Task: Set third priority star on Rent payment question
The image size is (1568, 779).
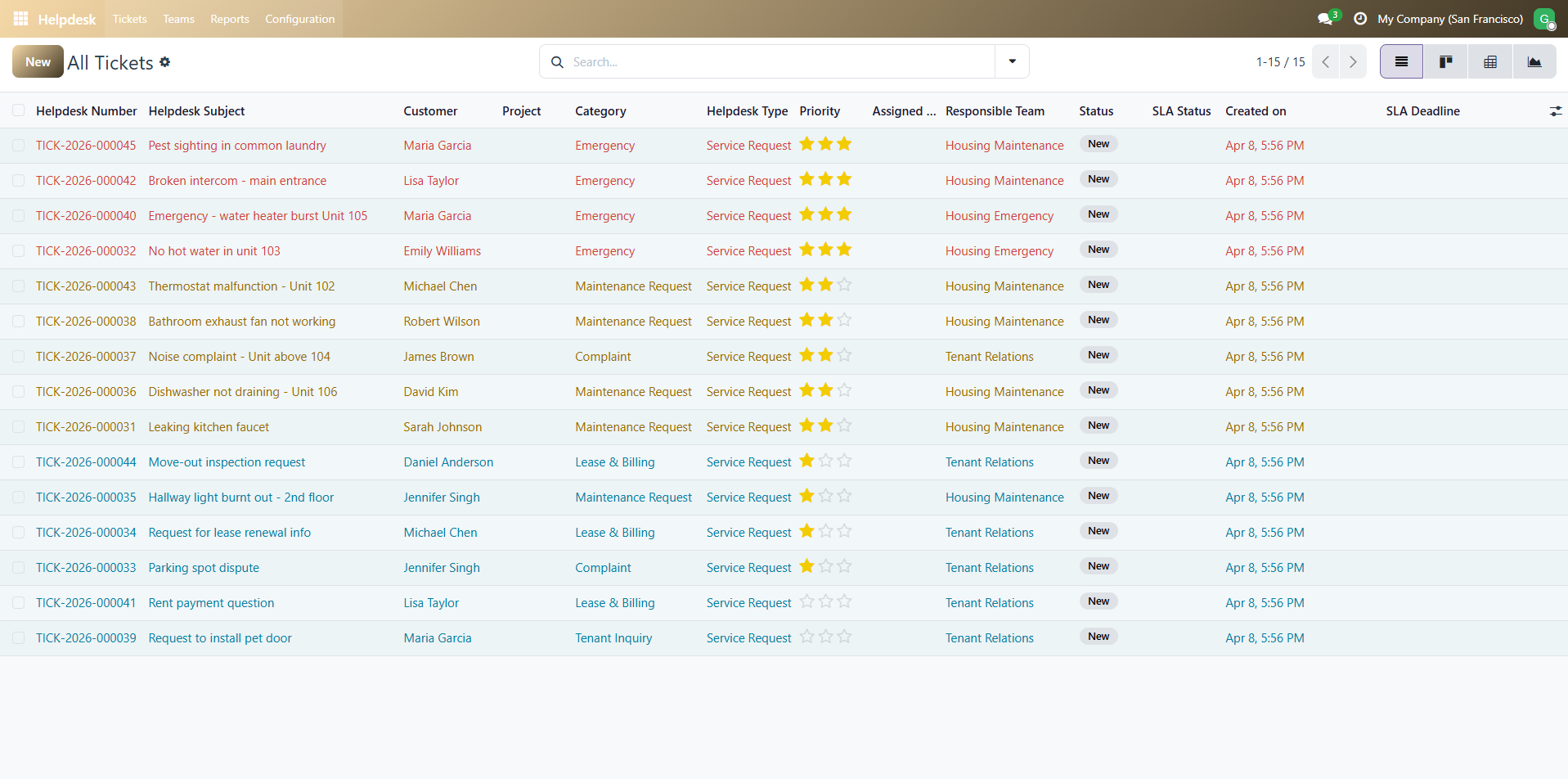Action: click(x=845, y=602)
